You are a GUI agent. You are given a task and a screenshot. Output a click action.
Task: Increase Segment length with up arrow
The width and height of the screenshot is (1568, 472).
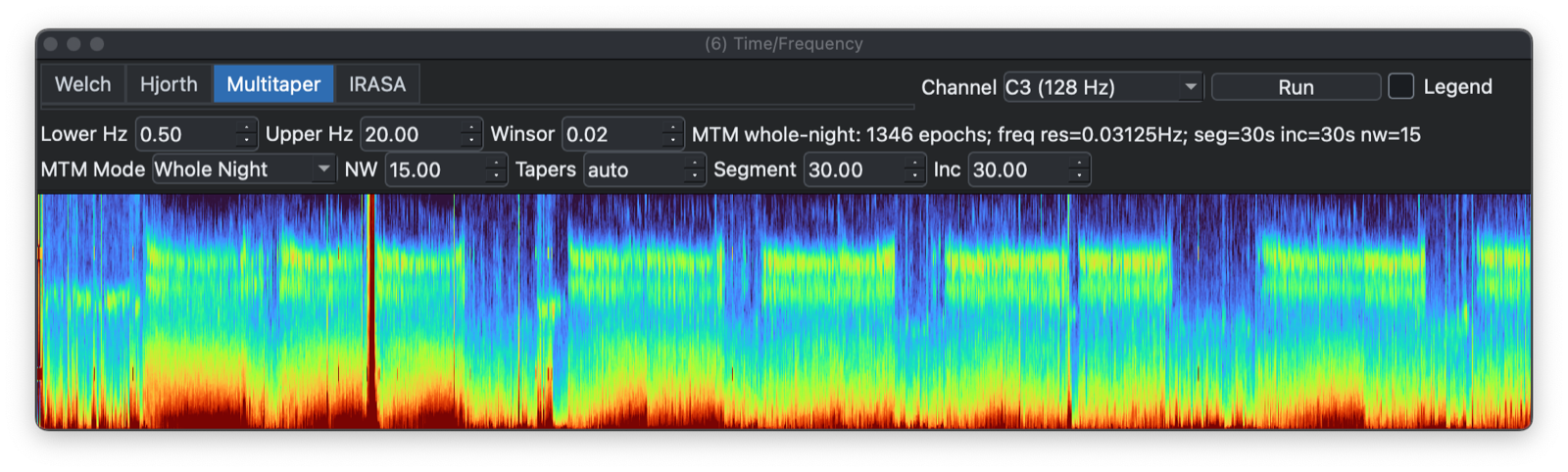tap(915, 163)
